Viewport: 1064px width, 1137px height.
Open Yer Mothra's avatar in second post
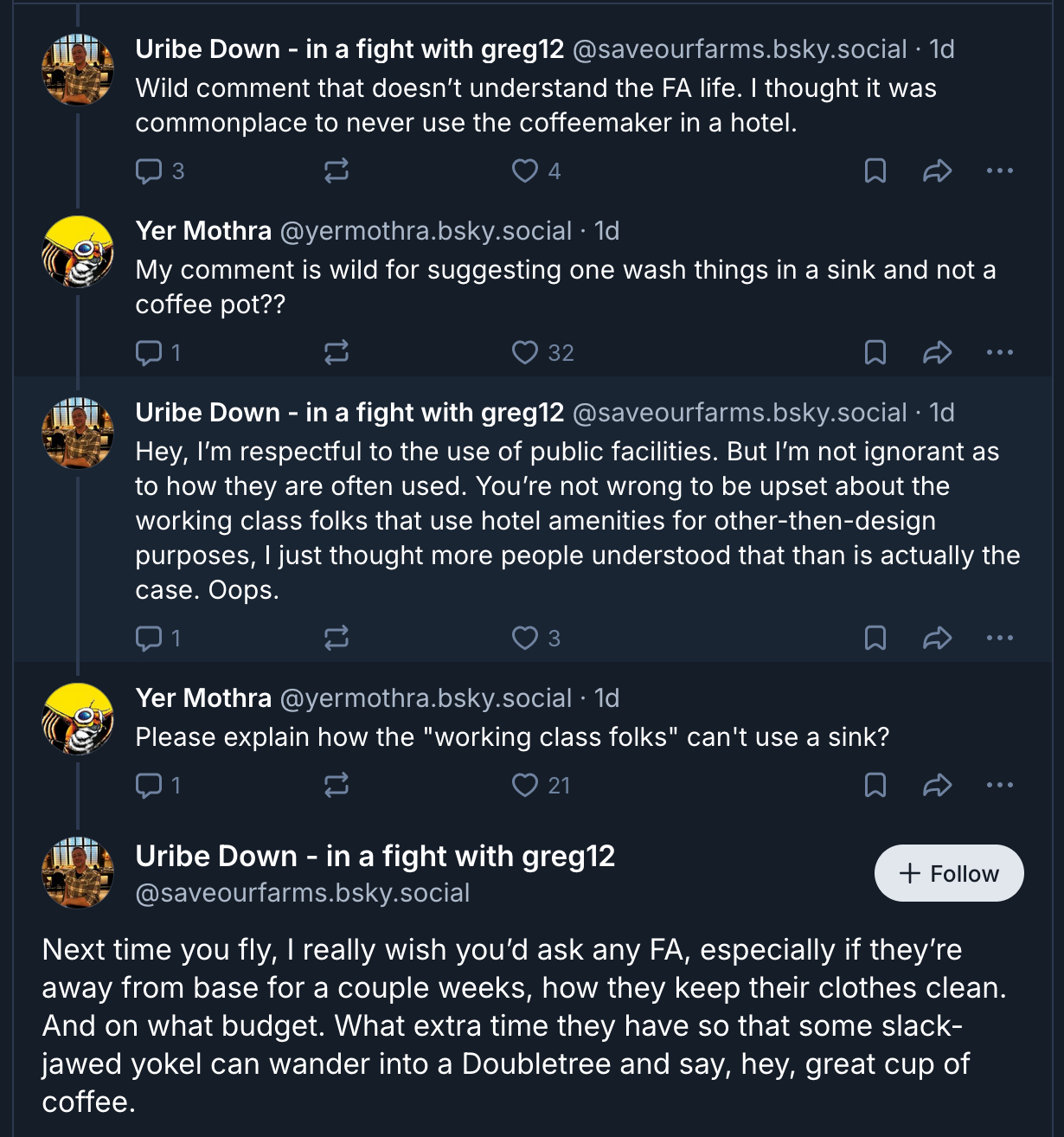pos(78,251)
